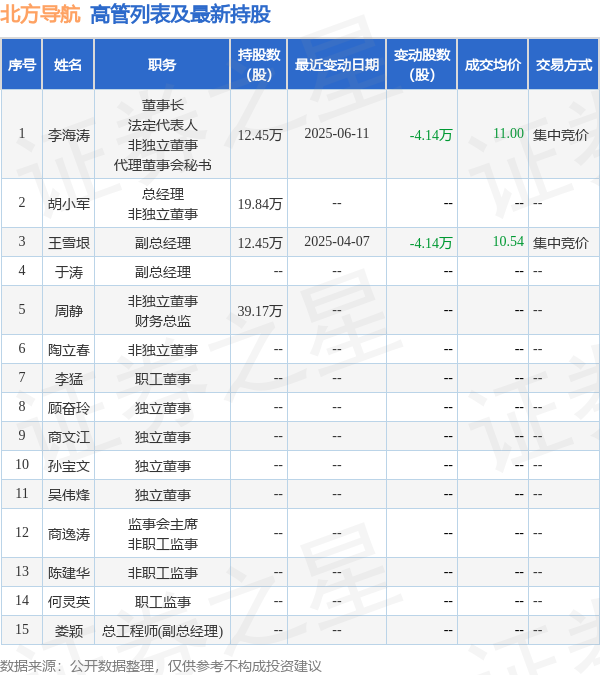600x675 pixels.
Task: Click 12.45万 in 李海涛's row
Action: click(260, 135)
